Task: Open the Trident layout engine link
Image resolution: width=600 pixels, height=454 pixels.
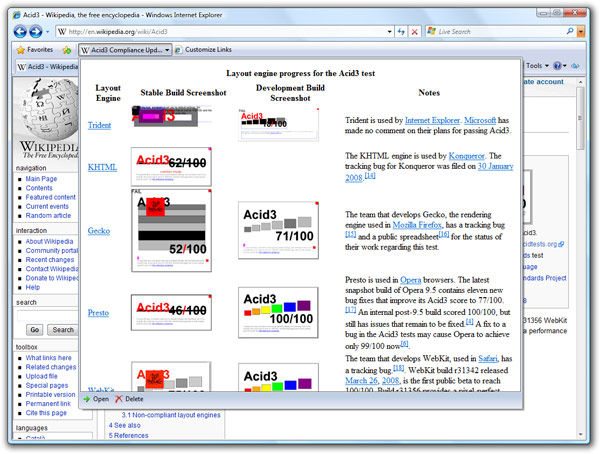Action: point(99,125)
